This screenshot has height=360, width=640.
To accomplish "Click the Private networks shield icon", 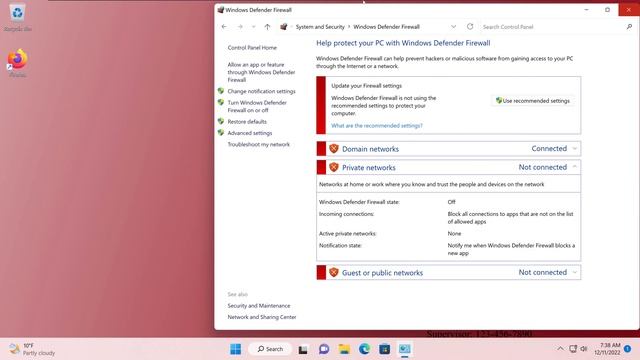I will click(333, 167).
